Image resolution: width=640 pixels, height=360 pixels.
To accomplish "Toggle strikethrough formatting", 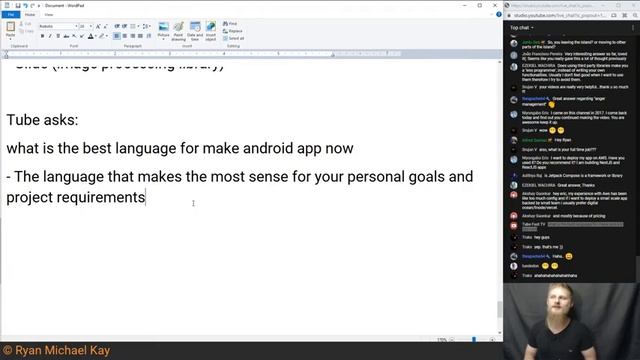I will pos(66,36).
